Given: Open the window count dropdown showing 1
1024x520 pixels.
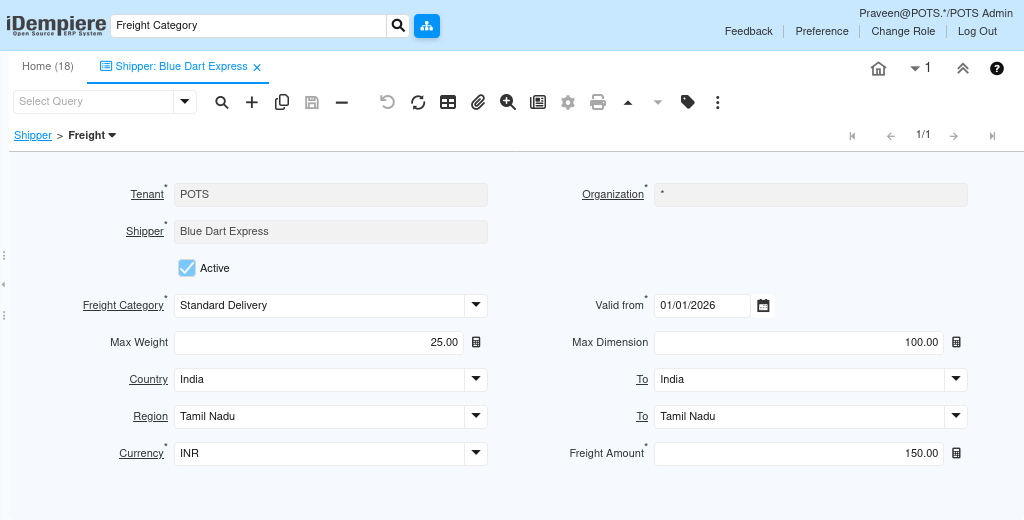Looking at the screenshot, I should pyautogui.click(x=920, y=68).
